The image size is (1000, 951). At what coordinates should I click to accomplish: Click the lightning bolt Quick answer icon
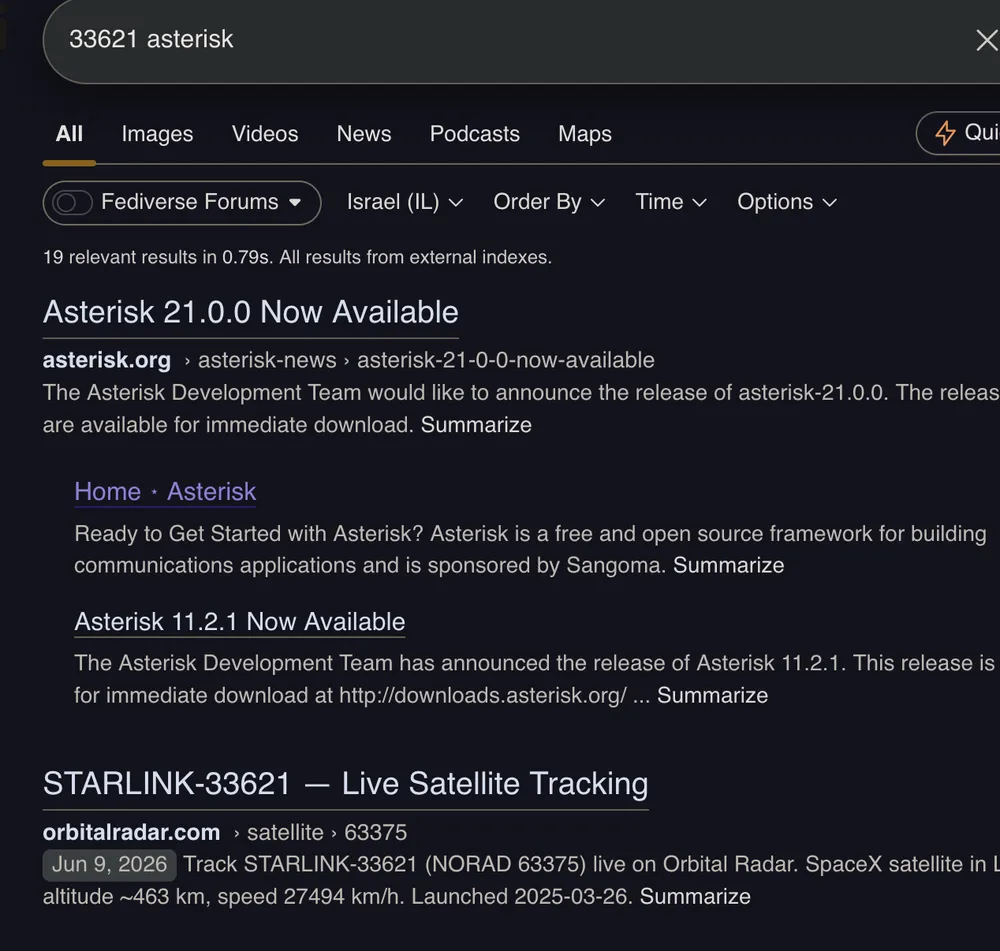(x=945, y=133)
